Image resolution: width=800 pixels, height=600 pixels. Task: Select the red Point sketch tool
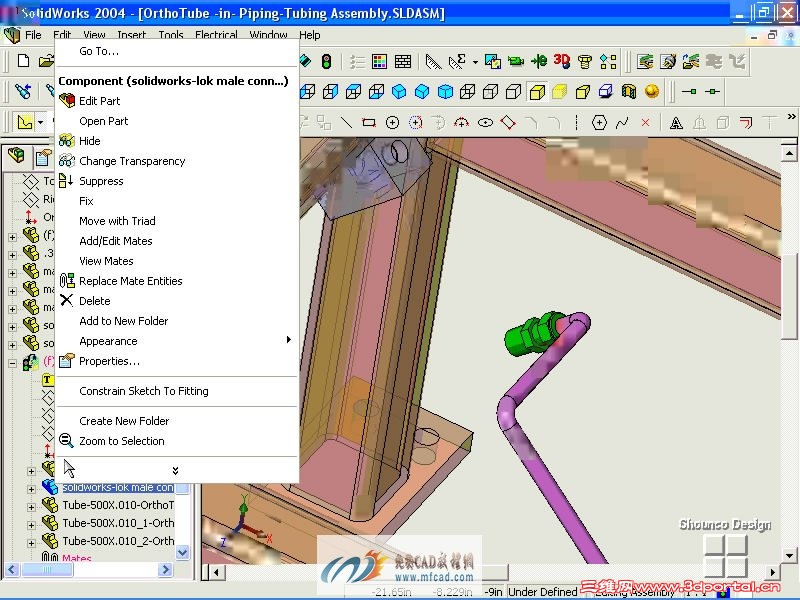tap(645, 122)
